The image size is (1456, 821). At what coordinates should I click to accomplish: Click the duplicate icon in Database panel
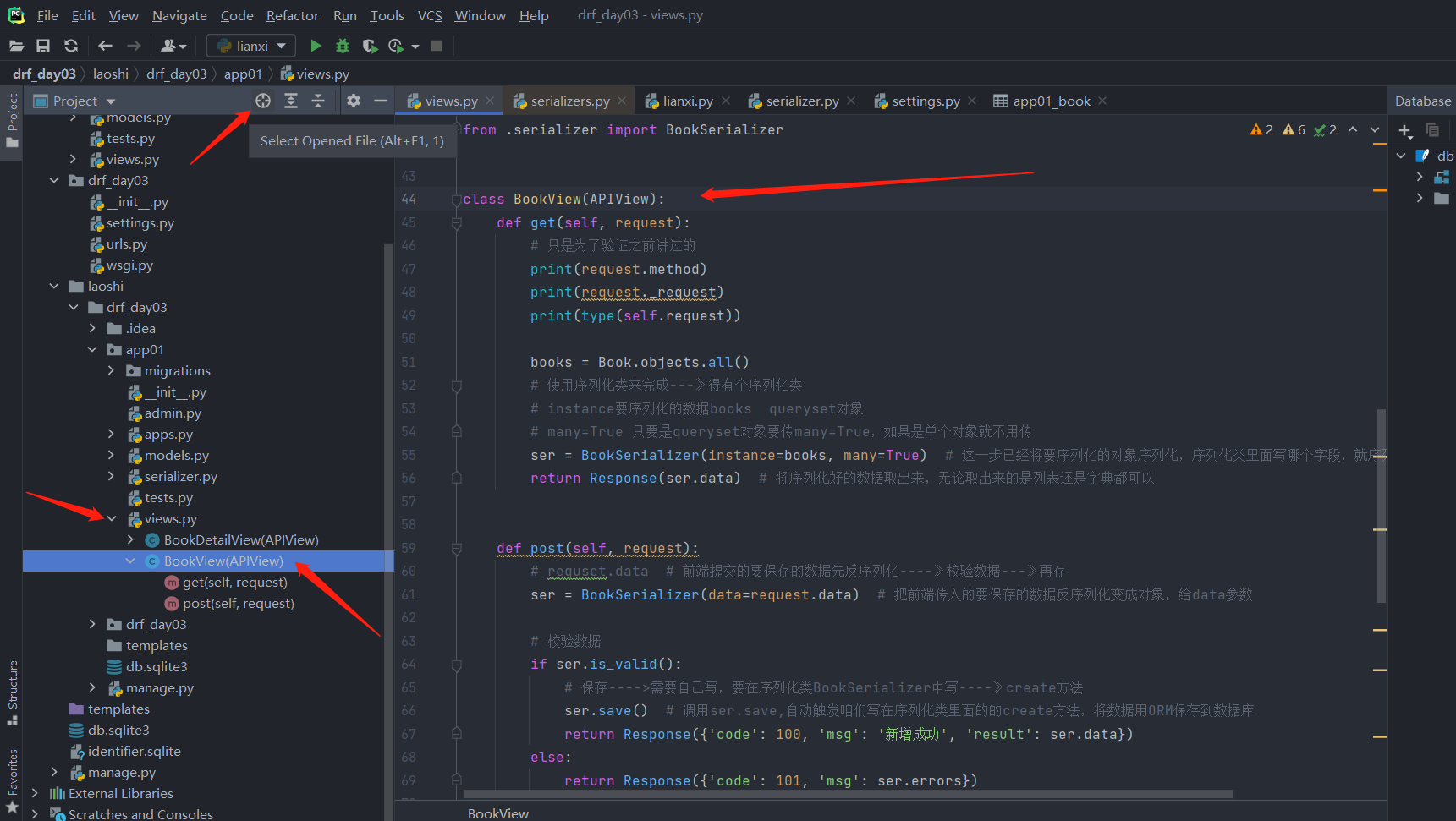pos(1432,130)
